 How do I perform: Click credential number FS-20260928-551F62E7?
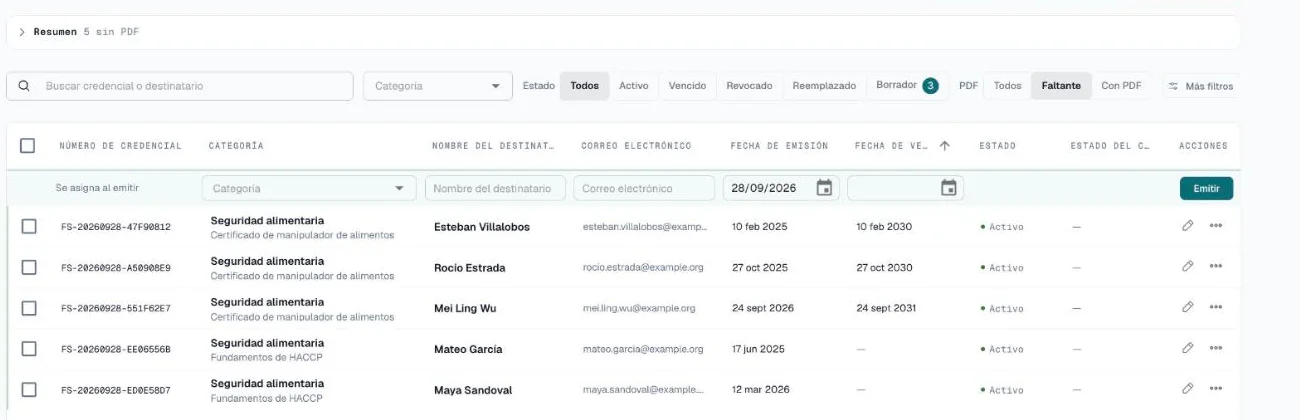click(116, 309)
